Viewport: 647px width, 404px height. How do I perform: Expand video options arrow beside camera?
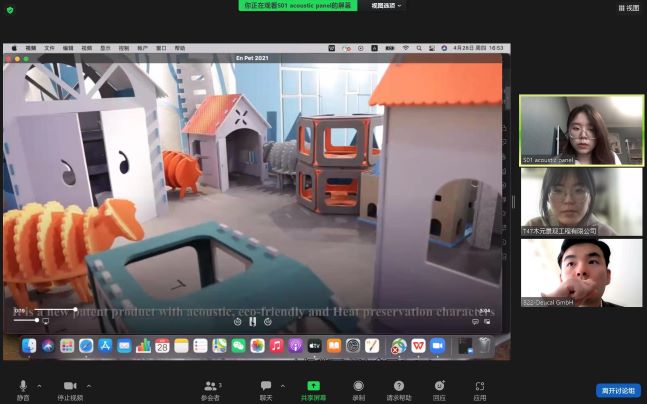coord(88,384)
